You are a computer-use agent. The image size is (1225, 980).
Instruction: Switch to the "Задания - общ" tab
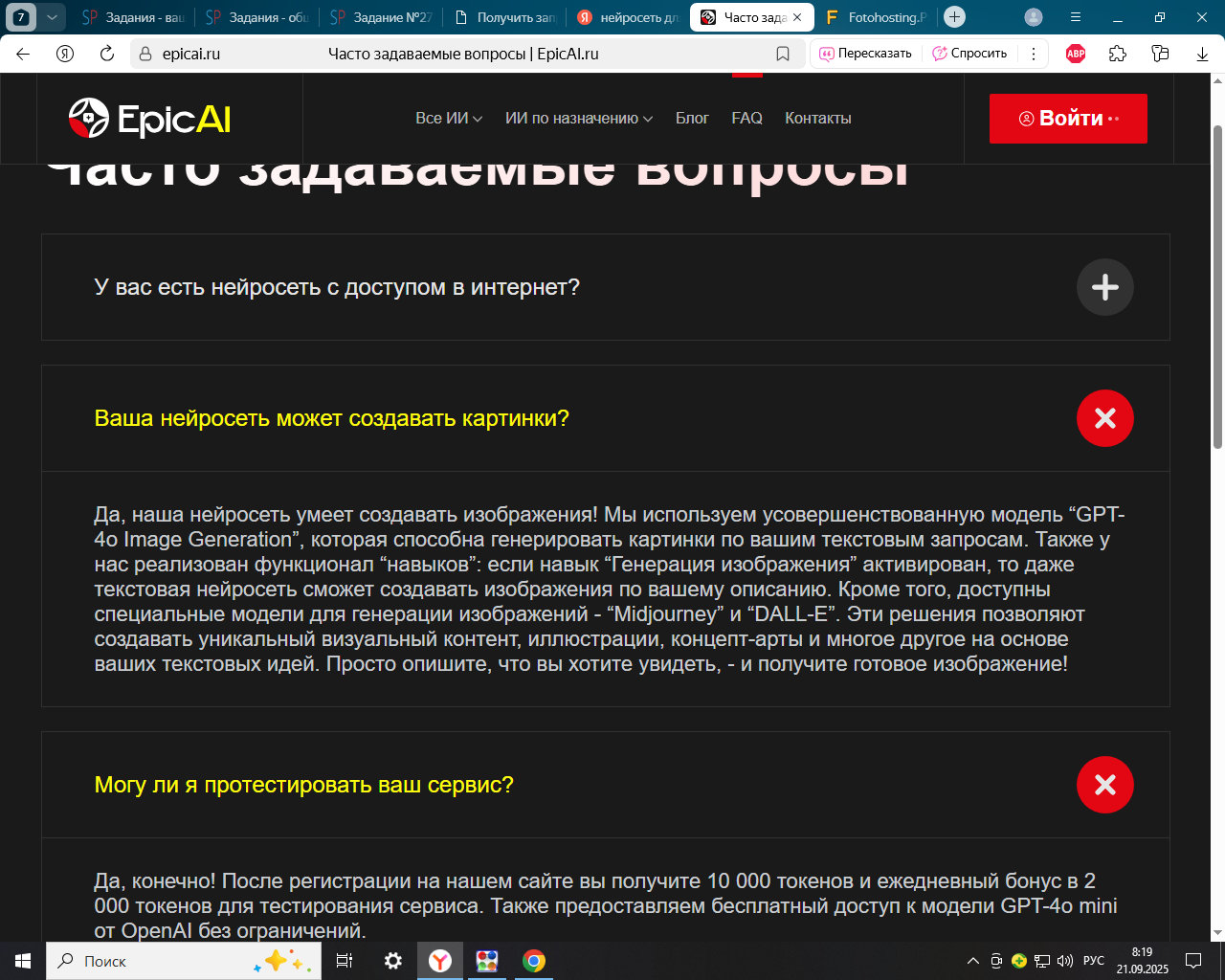click(x=257, y=17)
